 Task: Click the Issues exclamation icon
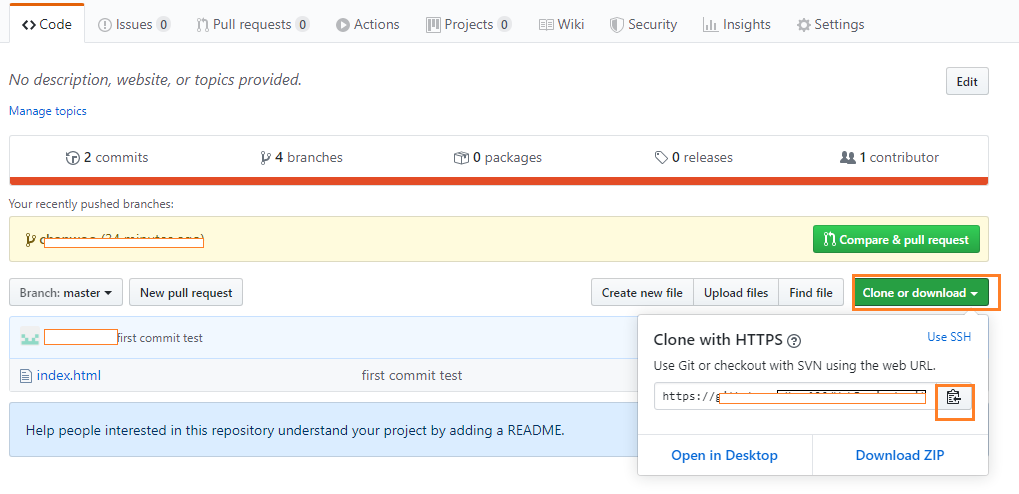pos(105,25)
